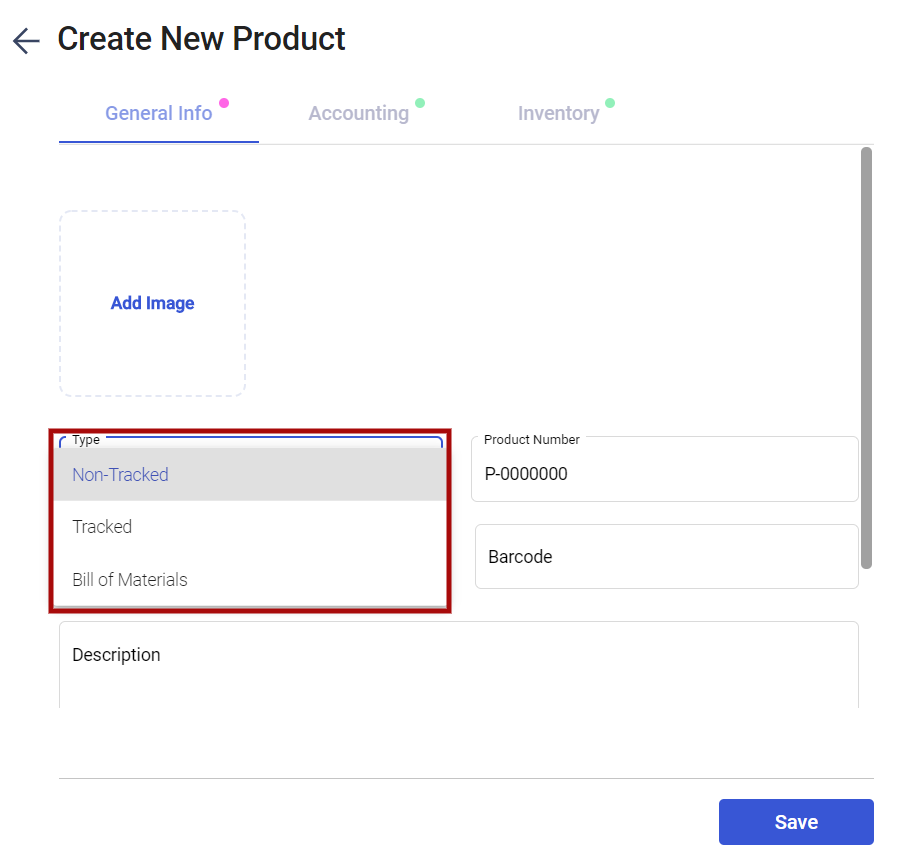Click the vertical scrollbar on the form
The width and height of the screenshot is (909, 852).
866,358
